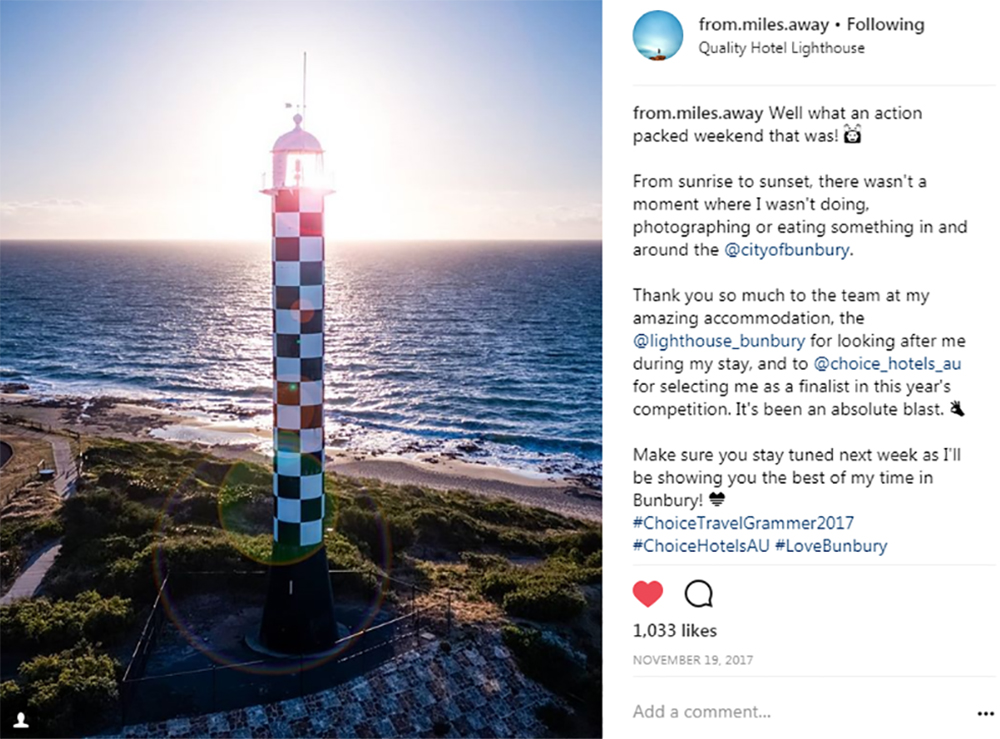Screen dimensions: 1000x739
Task: Visit the @lighthouse_bunbury mention
Action: click(719, 340)
